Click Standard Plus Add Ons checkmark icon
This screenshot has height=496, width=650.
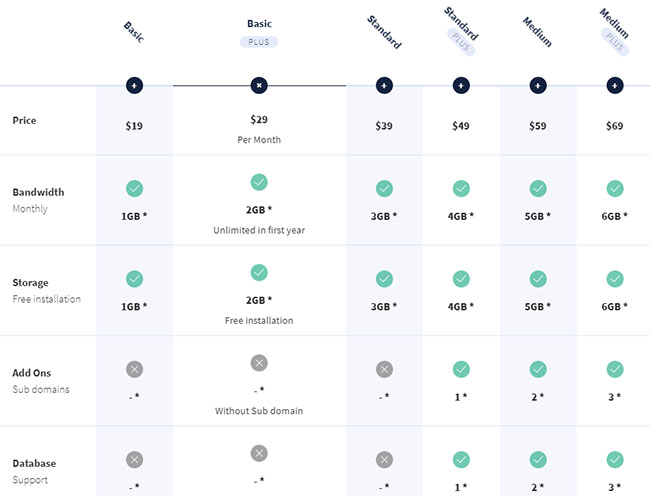coord(461,369)
